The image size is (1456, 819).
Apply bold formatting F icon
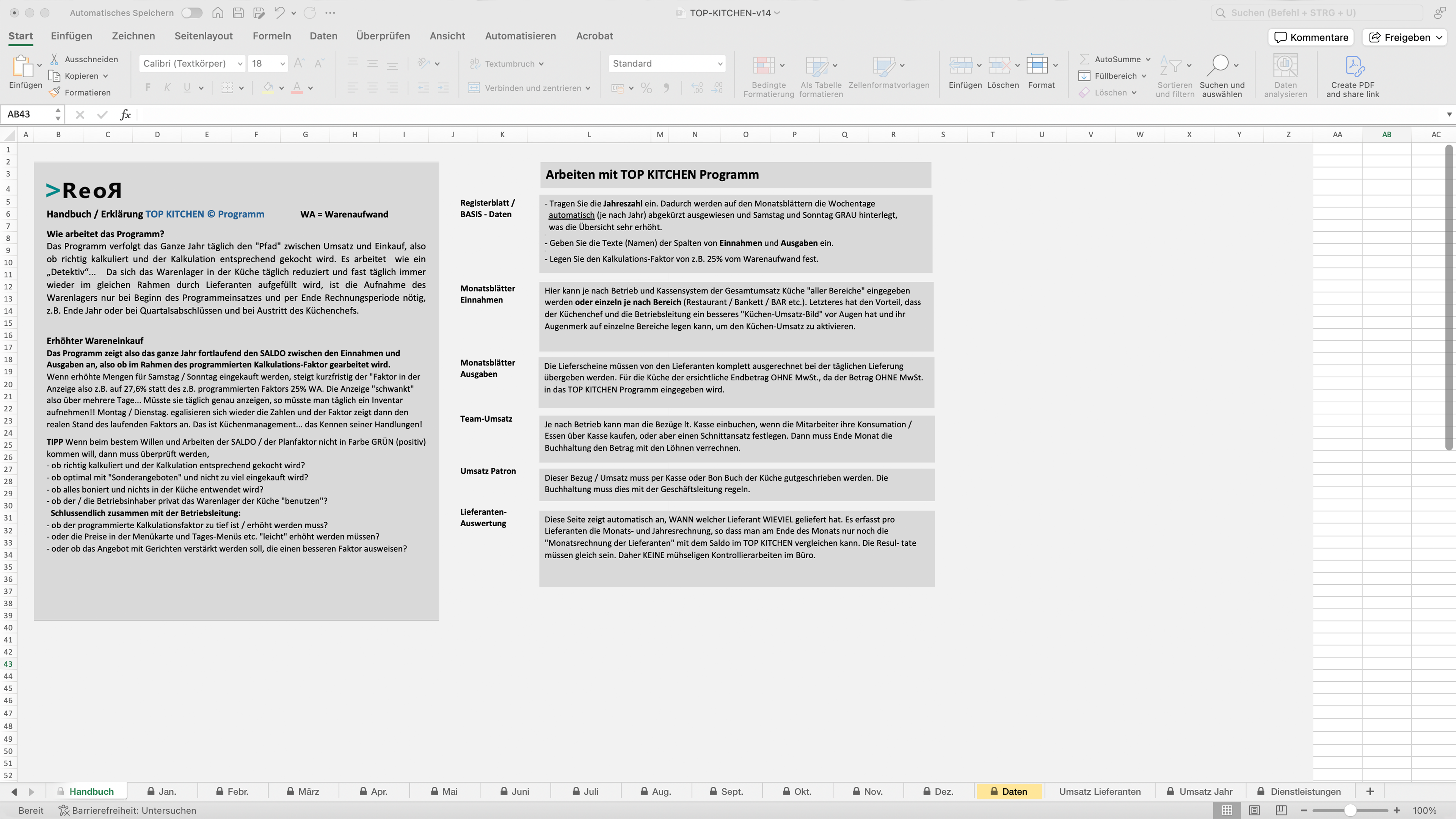tap(147, 88)
